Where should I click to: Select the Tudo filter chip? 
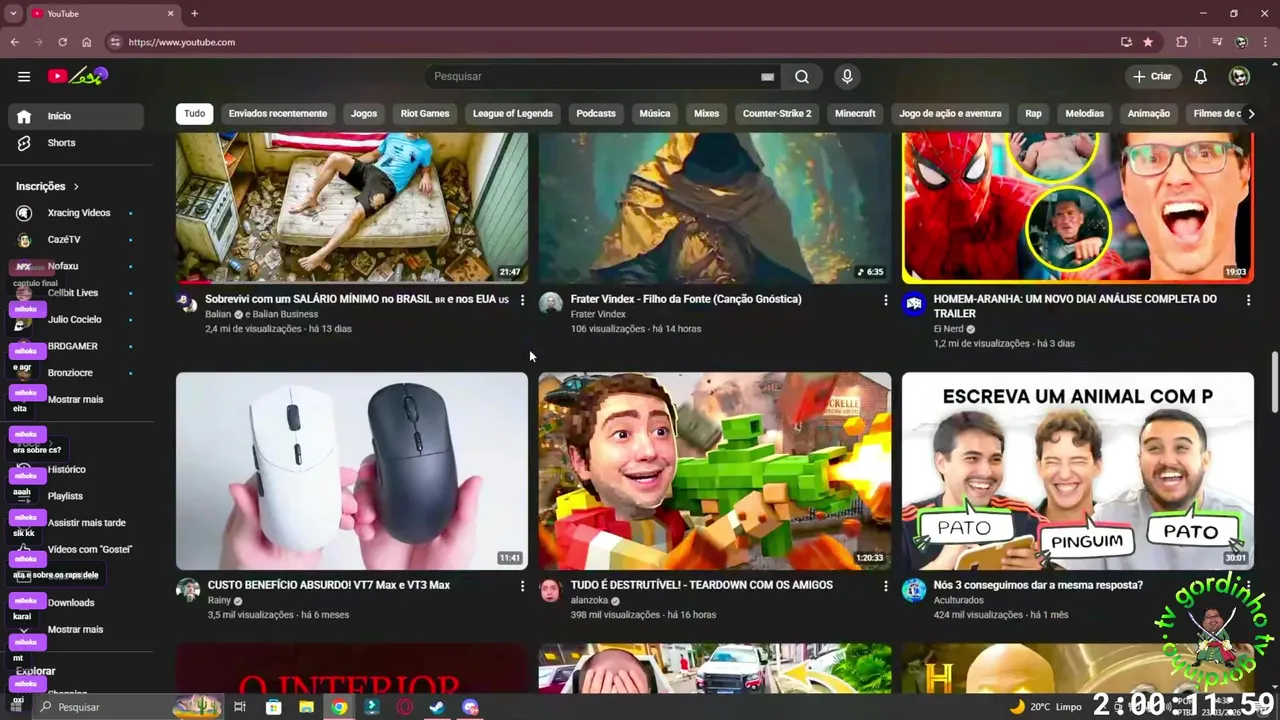pos(195,113)
